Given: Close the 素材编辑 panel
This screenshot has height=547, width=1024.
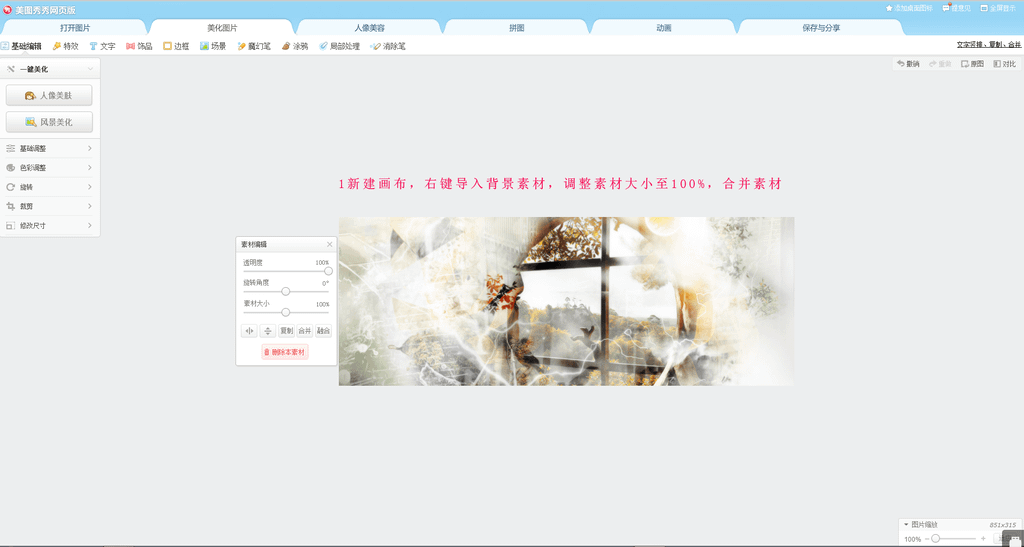Looking at the screenshot, I should (x=329, y=244).
